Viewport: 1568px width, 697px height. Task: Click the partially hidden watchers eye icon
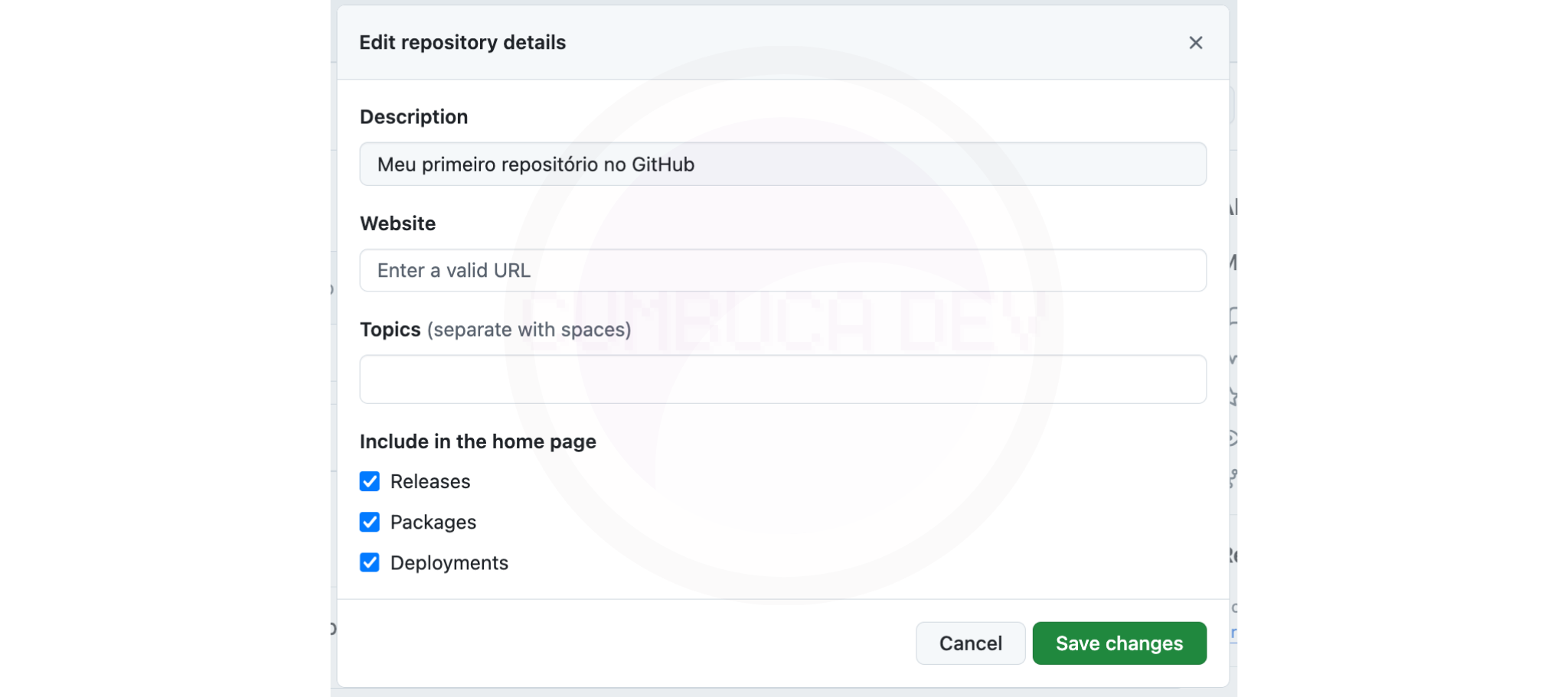(1233, 438)
